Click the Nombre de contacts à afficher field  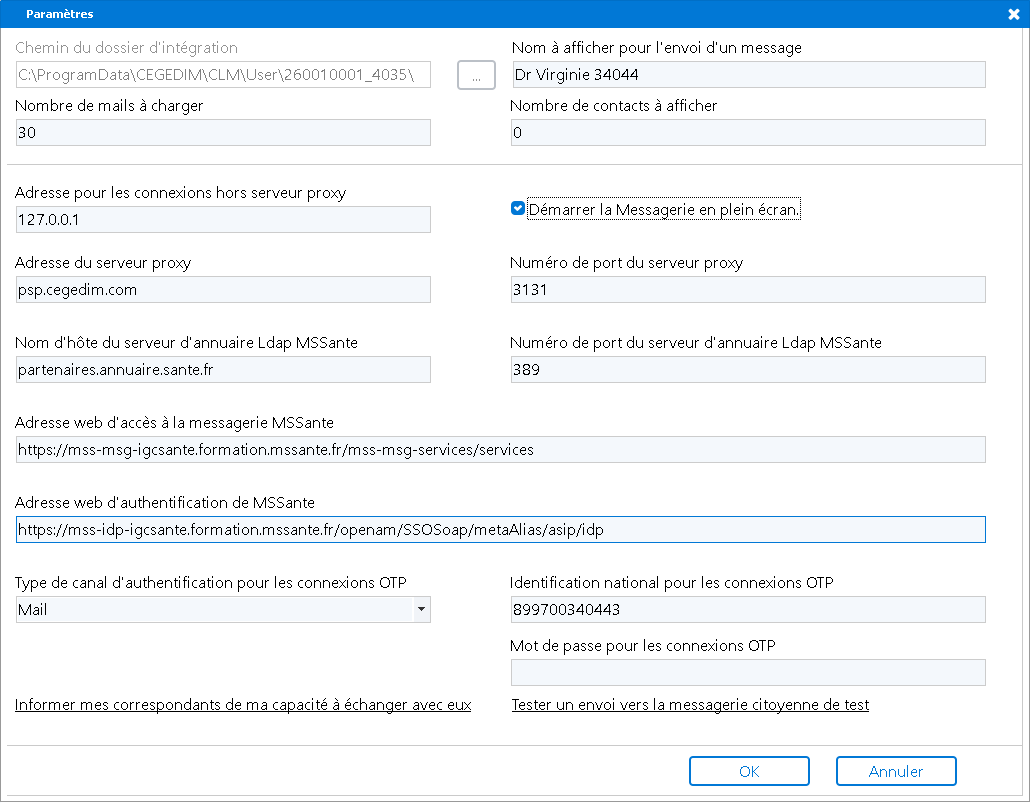click(747, 133)
